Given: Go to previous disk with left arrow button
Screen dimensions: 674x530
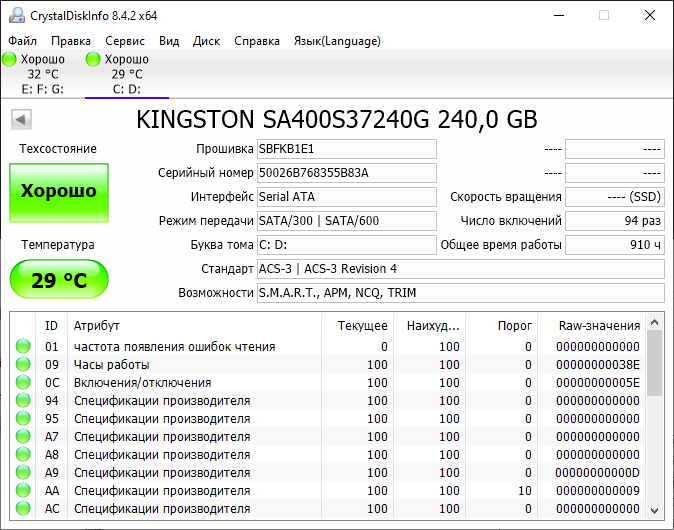Looking at the screenshot, I should (x=21, y=119).
